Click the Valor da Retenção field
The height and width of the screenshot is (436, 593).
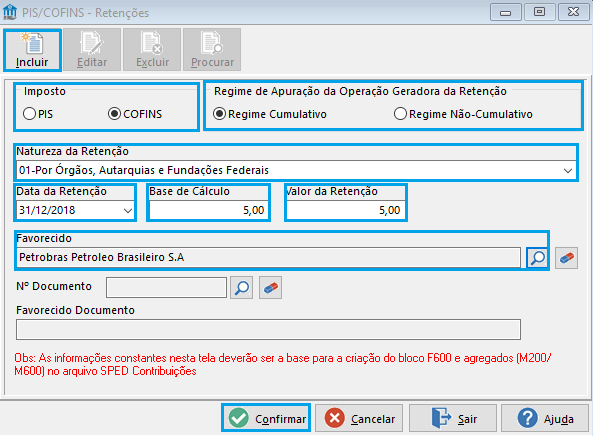345,210
